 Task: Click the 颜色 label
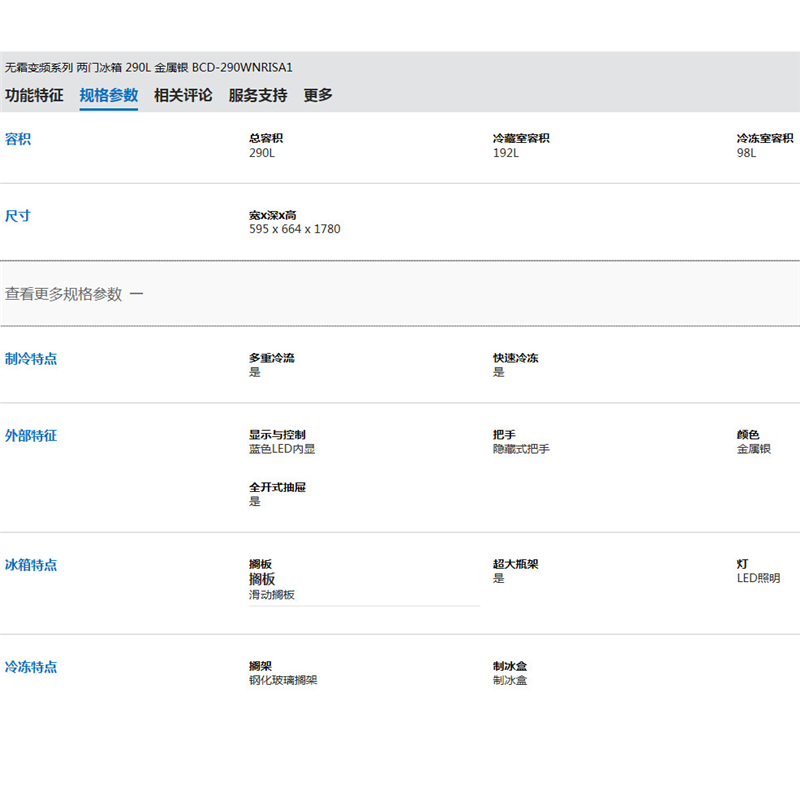(748, 435)
